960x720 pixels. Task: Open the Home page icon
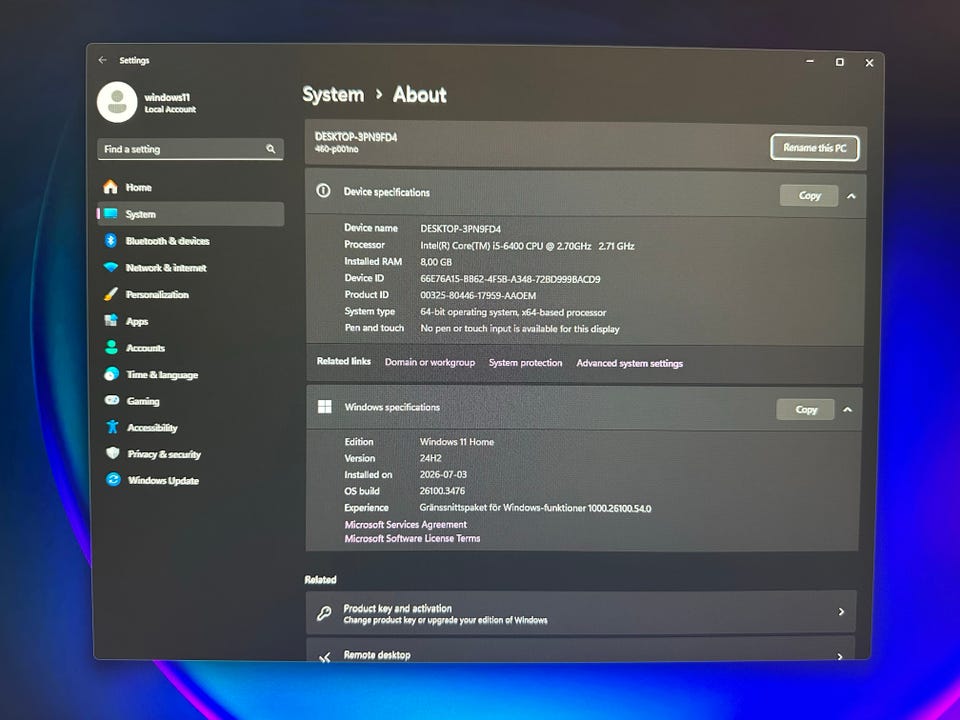pyautogui.click(x=110, y=187)
